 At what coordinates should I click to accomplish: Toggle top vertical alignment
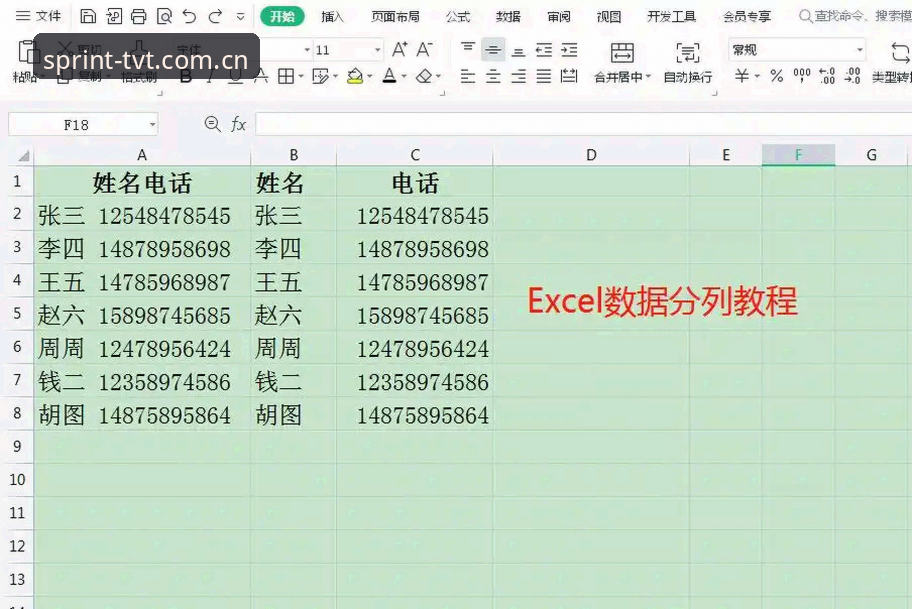click(x=468, y=49)
